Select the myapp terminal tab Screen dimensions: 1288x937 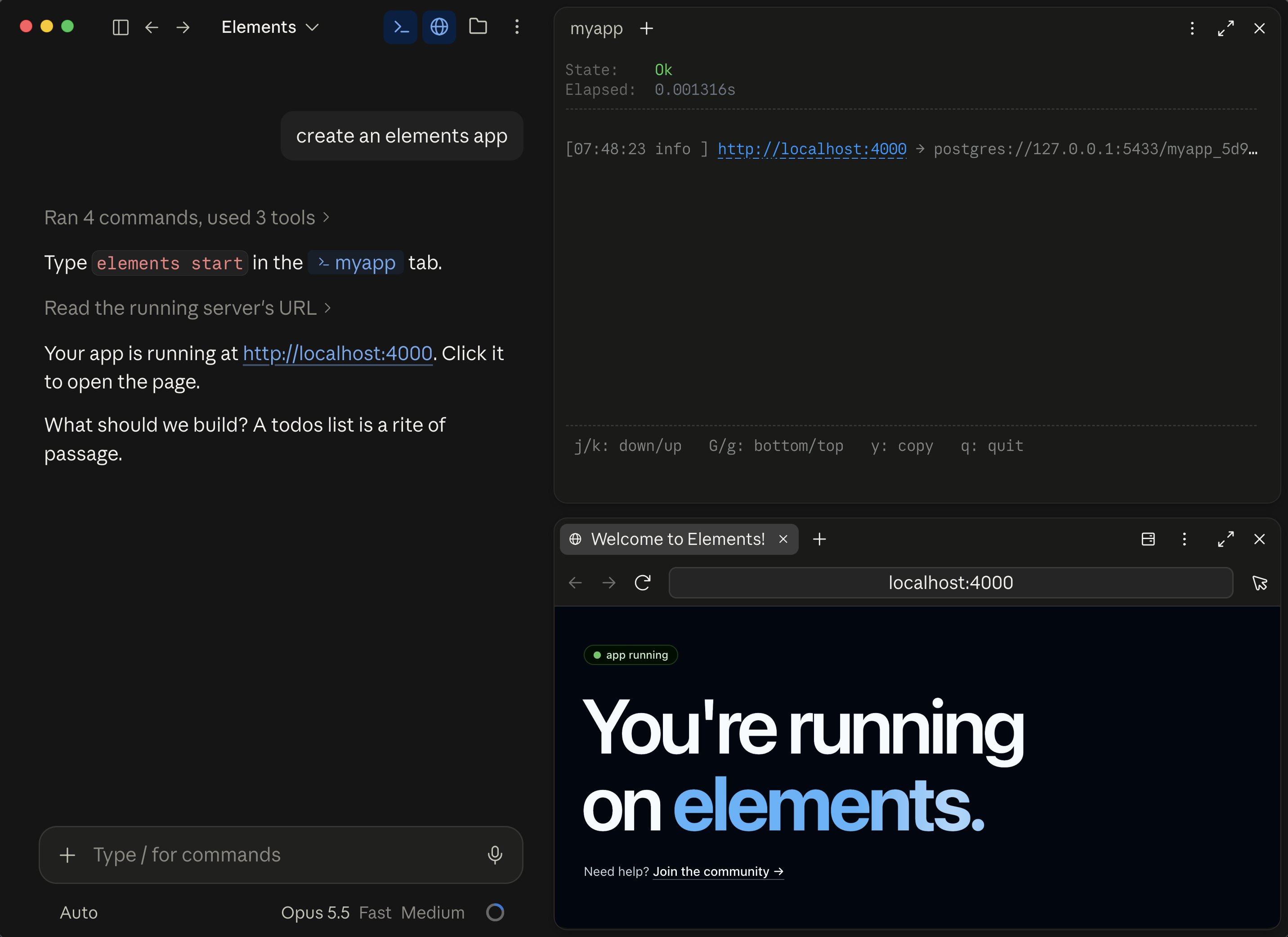(x=596, y=28)
